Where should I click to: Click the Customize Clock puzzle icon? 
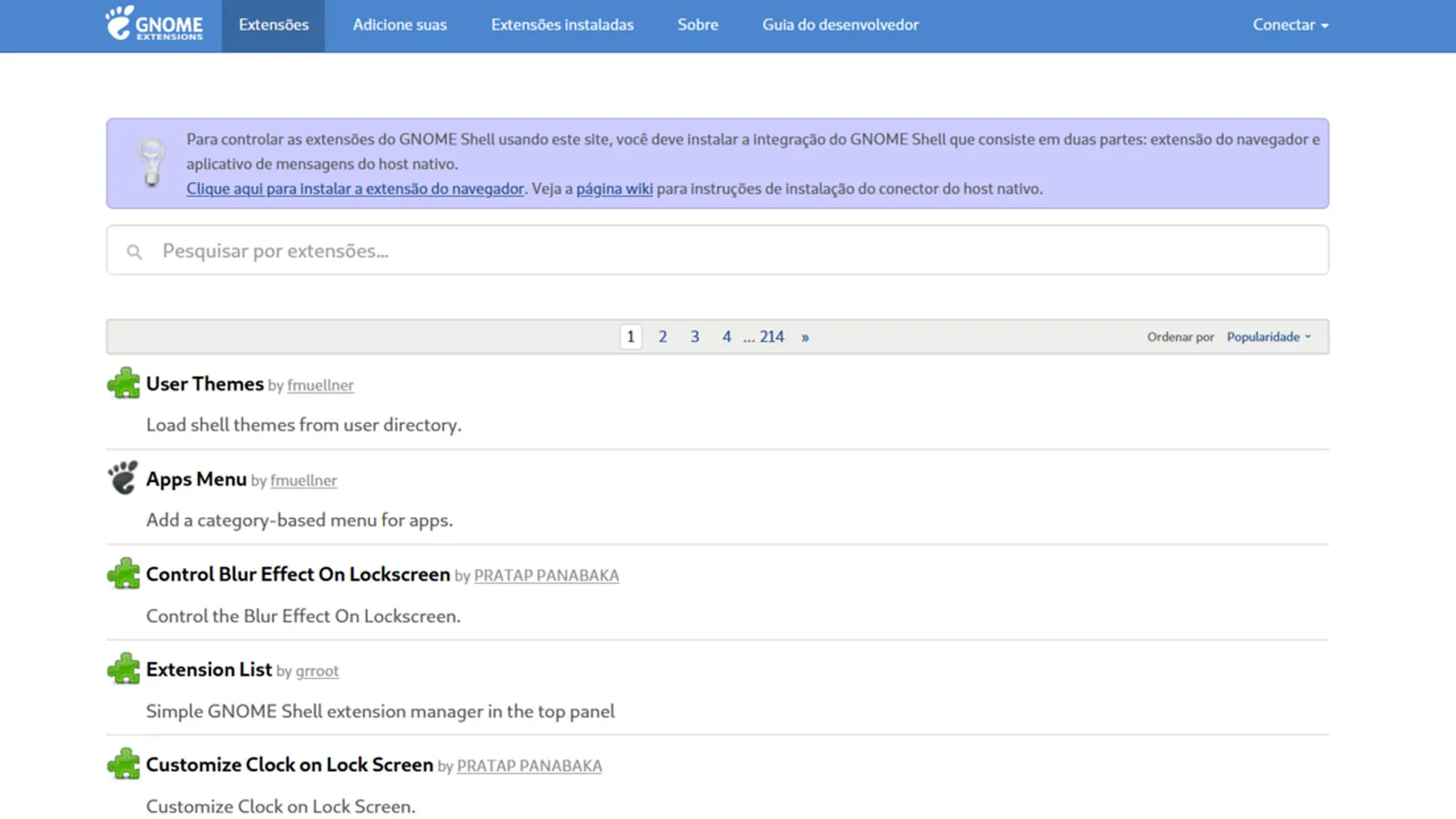click(x=124, y=764)
